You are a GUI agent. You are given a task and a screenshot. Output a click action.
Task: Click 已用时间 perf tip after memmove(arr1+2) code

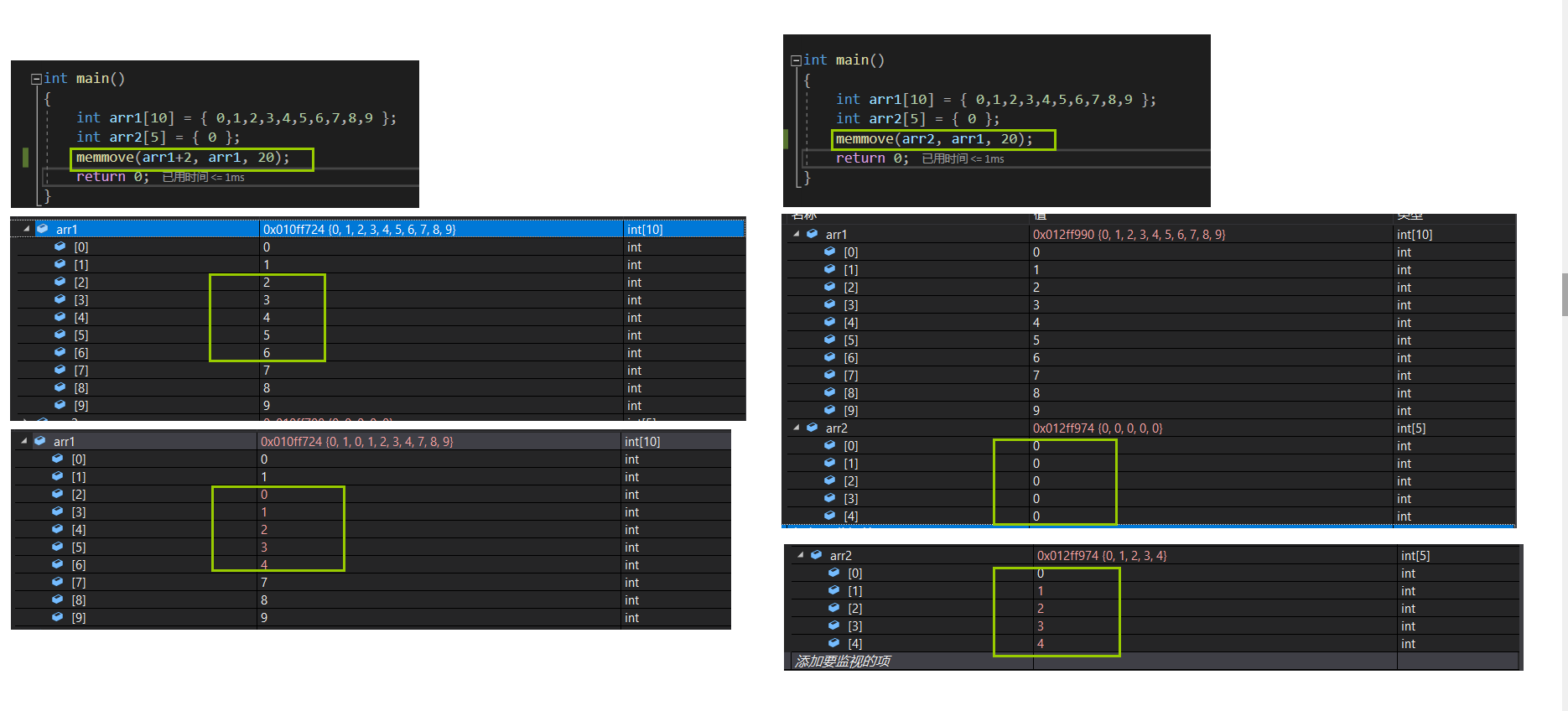203,178
